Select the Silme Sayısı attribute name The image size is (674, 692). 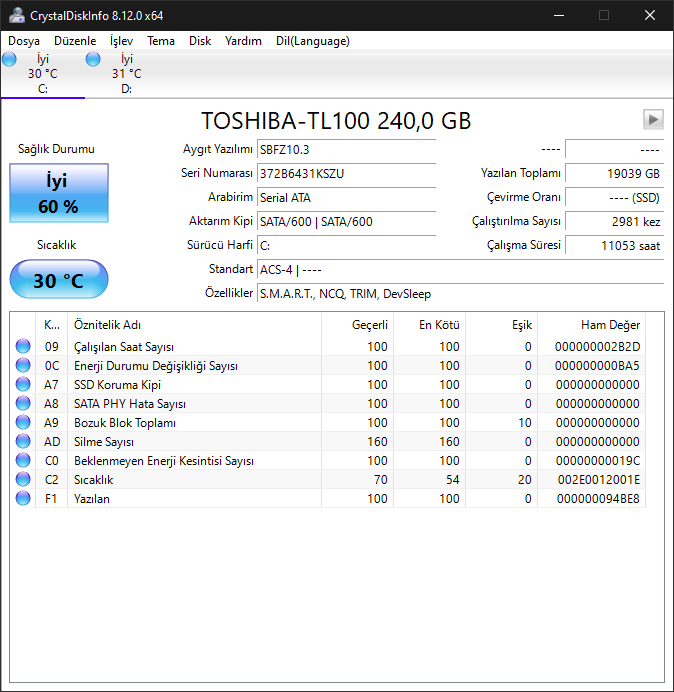tap(104, 442)
